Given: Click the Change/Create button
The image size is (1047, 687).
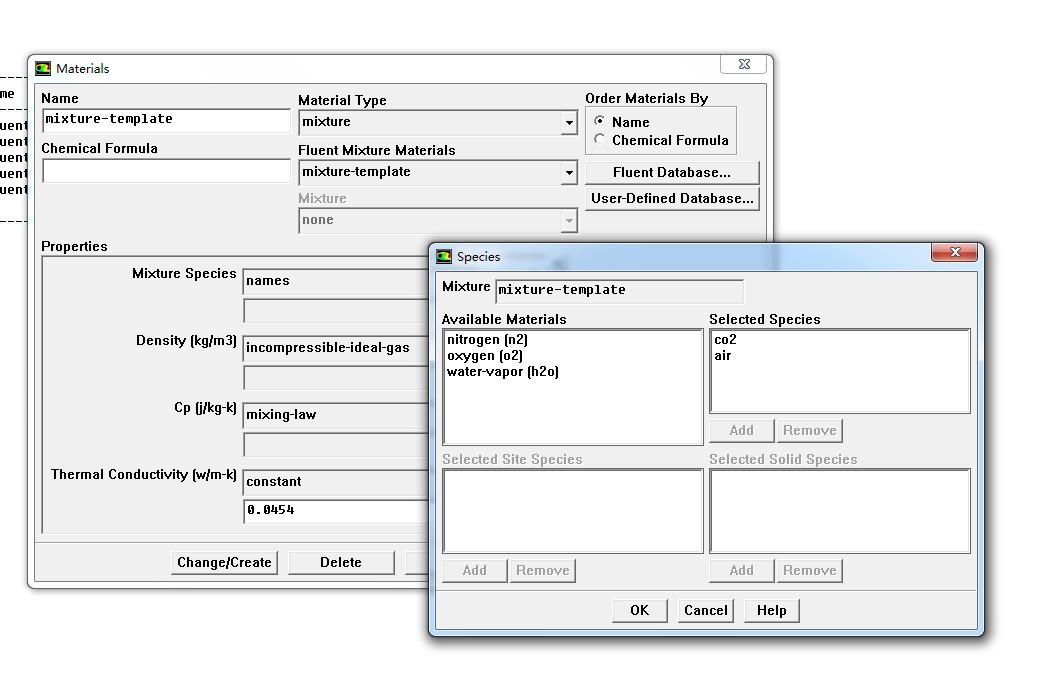Looking at the screenshot, I should point(224,563).
